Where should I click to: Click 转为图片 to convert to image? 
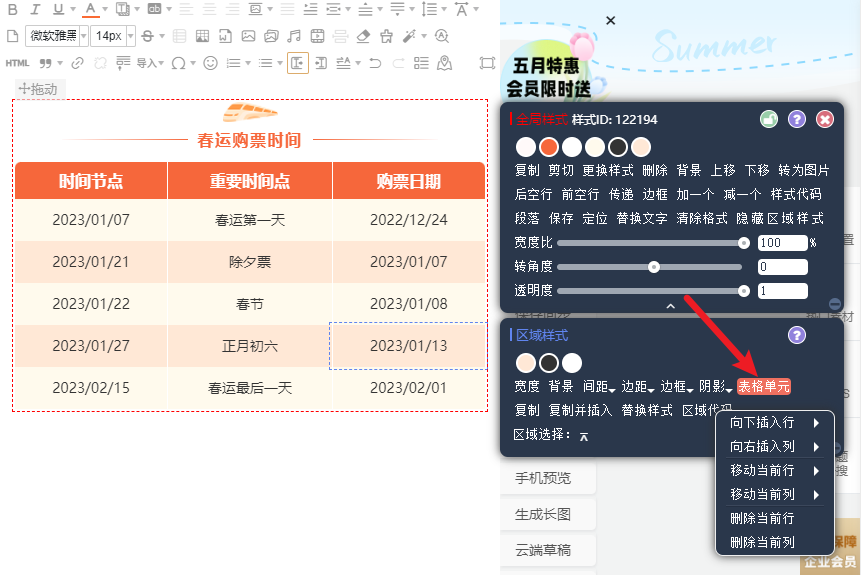803,171
